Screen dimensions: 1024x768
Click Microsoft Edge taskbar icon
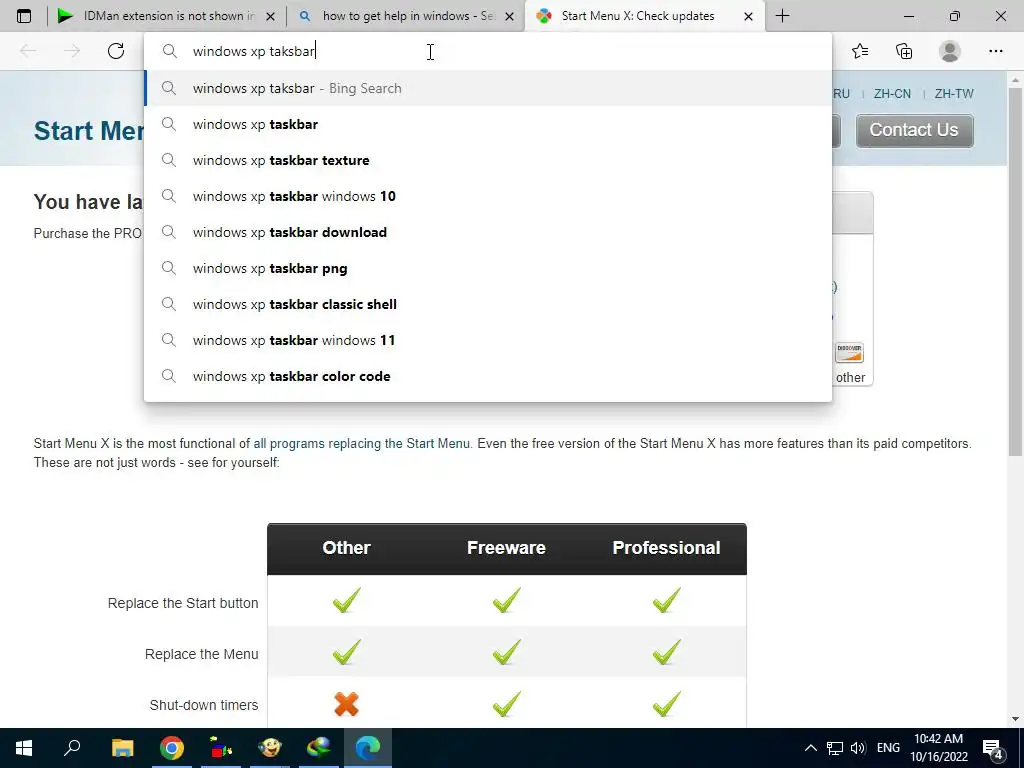coord(368,748)
